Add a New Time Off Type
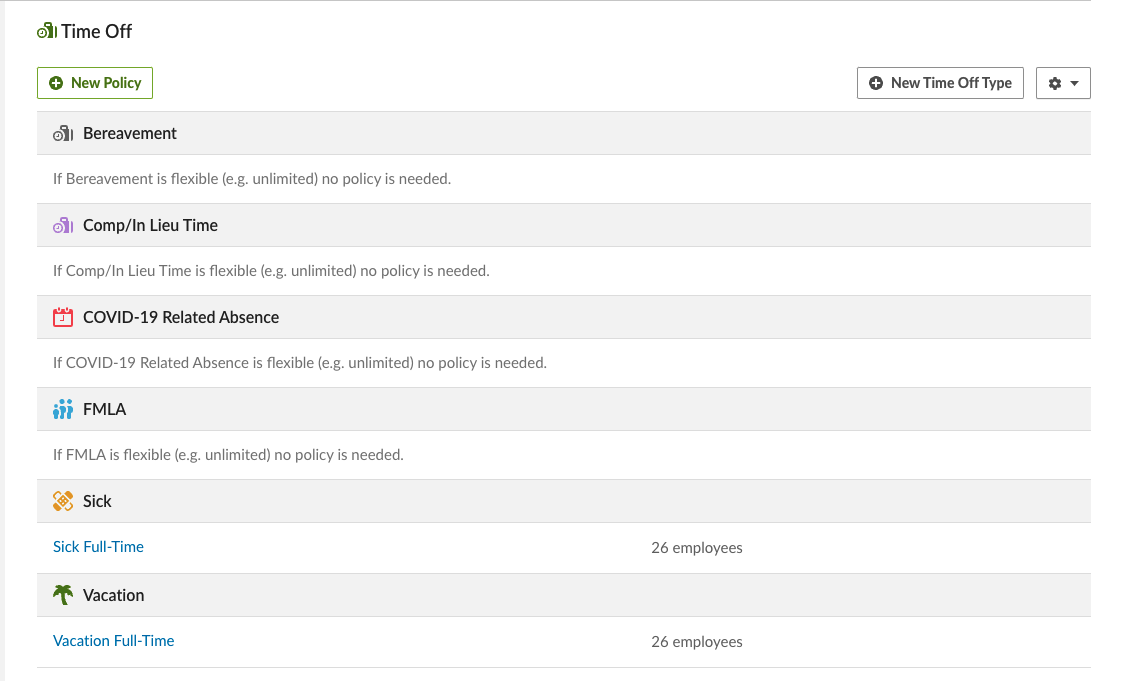Image resolution: width=1127 pixels, height=681 pixels. pos(940,83)
